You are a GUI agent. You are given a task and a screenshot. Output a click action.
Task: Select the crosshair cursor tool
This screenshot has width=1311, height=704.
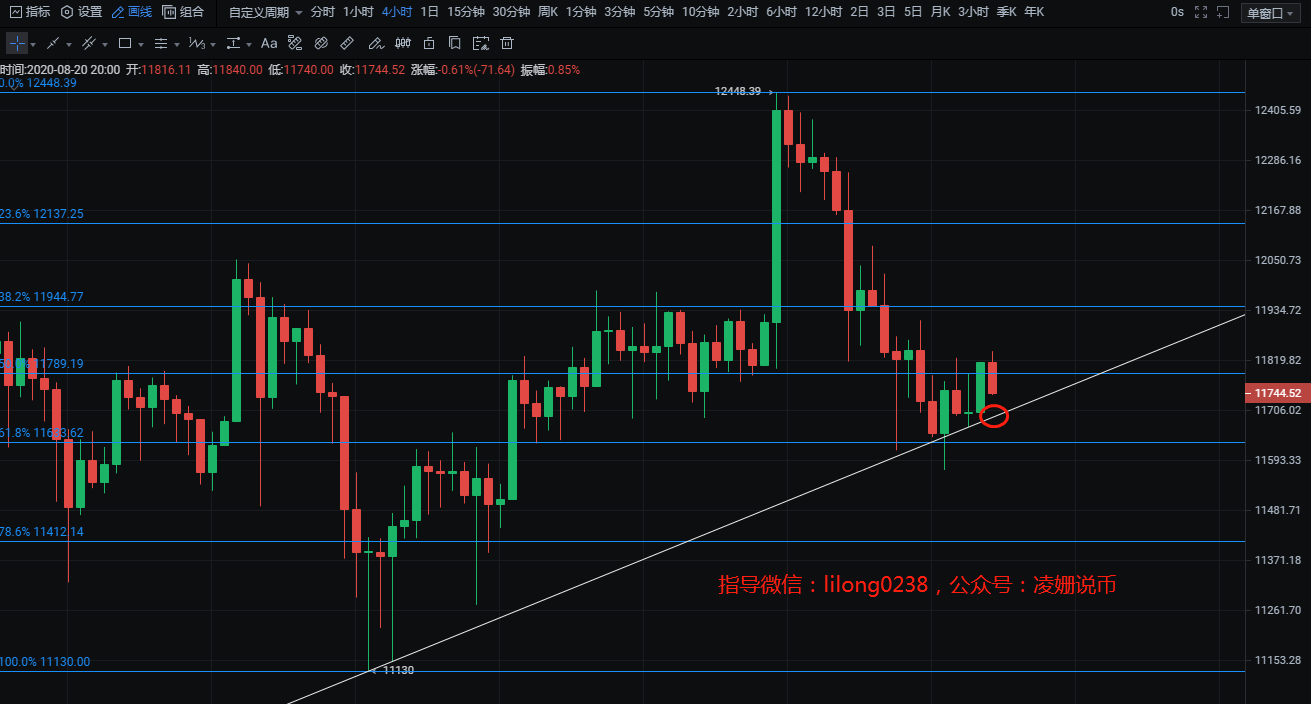pos(17,44)
